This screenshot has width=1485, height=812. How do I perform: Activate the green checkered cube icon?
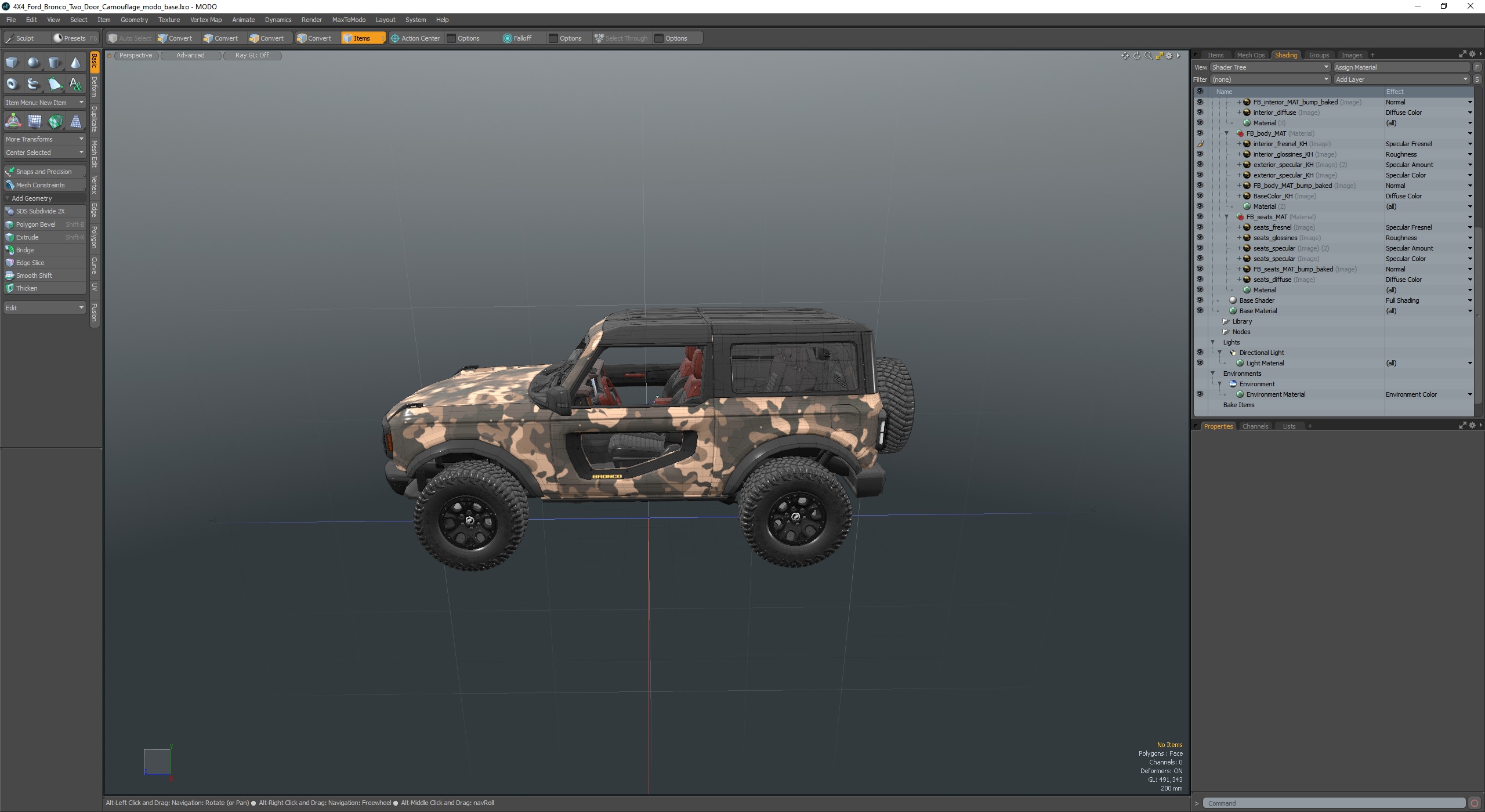coord(55,121)
